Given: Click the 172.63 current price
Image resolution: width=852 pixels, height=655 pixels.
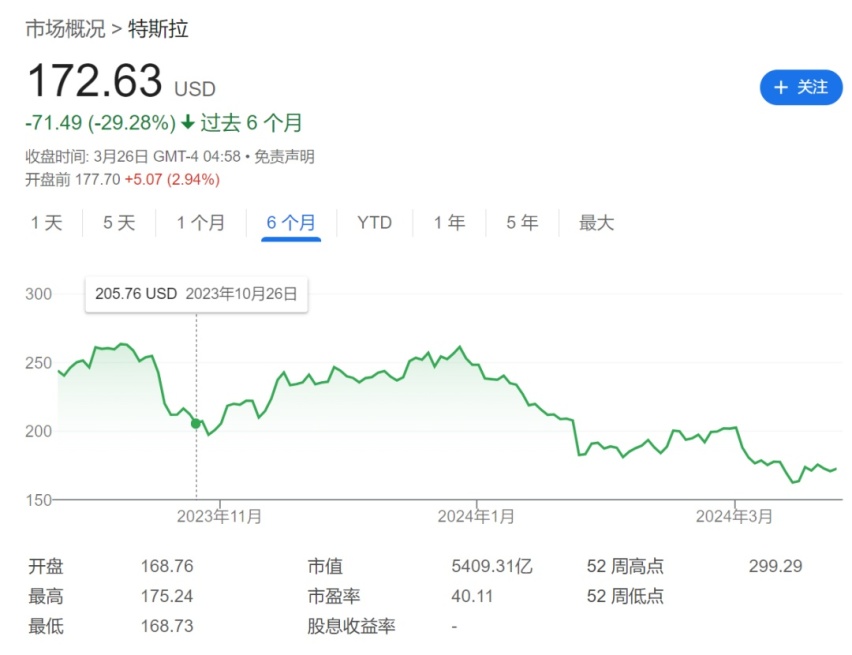Looking at the screenshot, I should pyautogui.click(x=95, y=80).
